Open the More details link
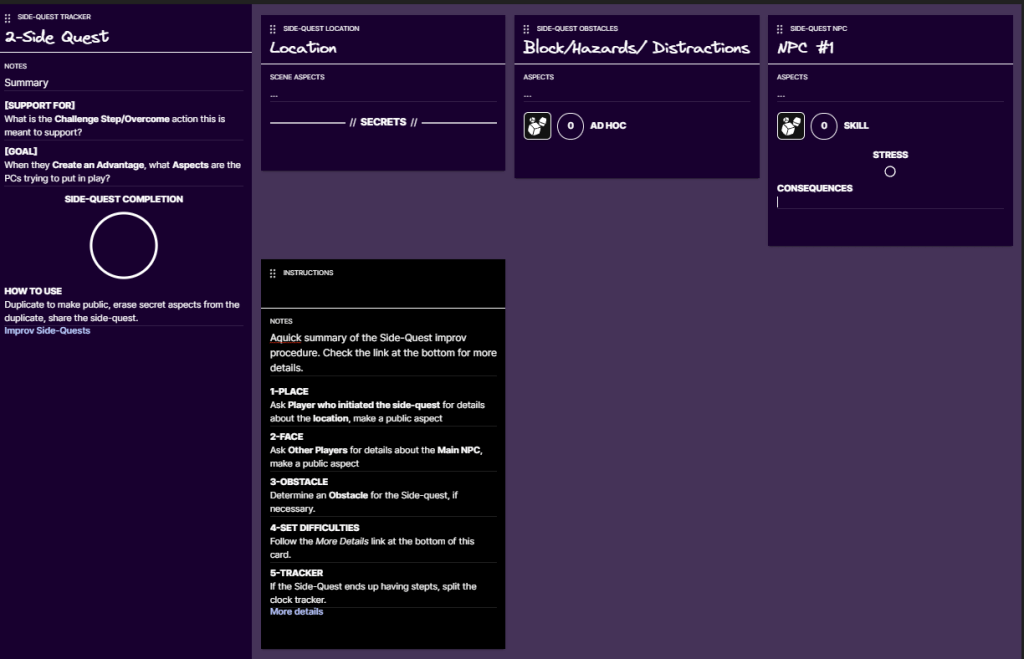 point(296,612)
